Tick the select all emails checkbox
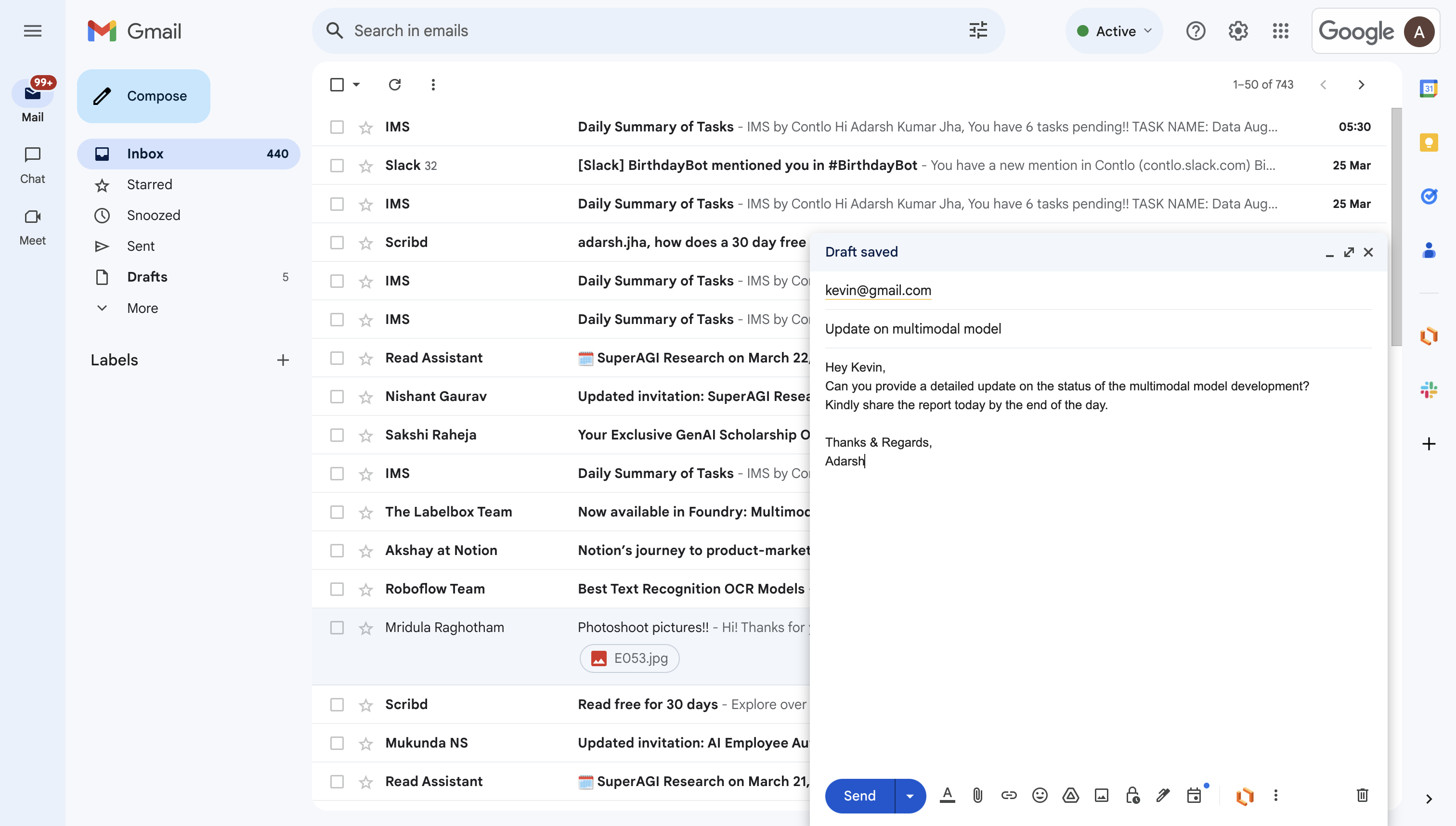 (337, 85)
